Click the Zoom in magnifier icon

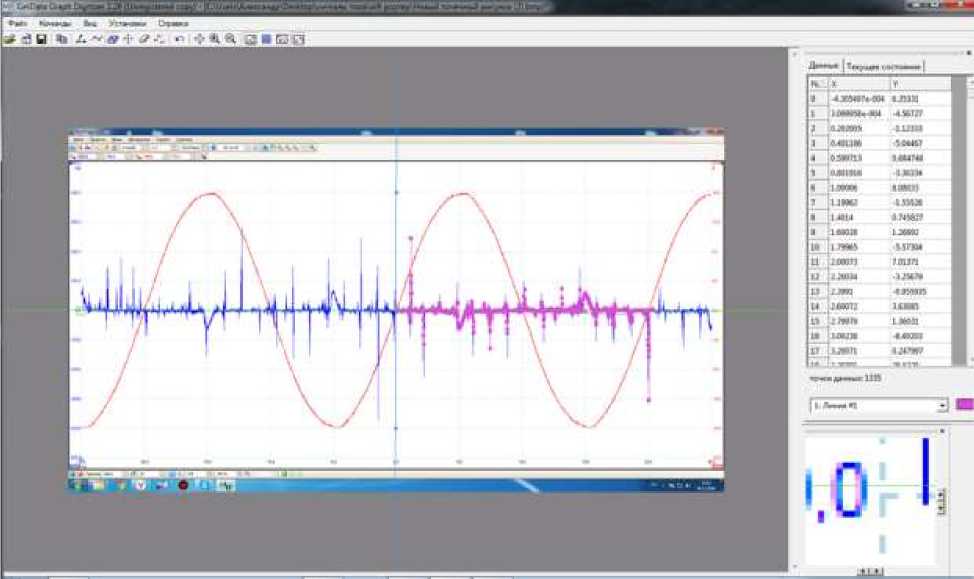[215, 39]
